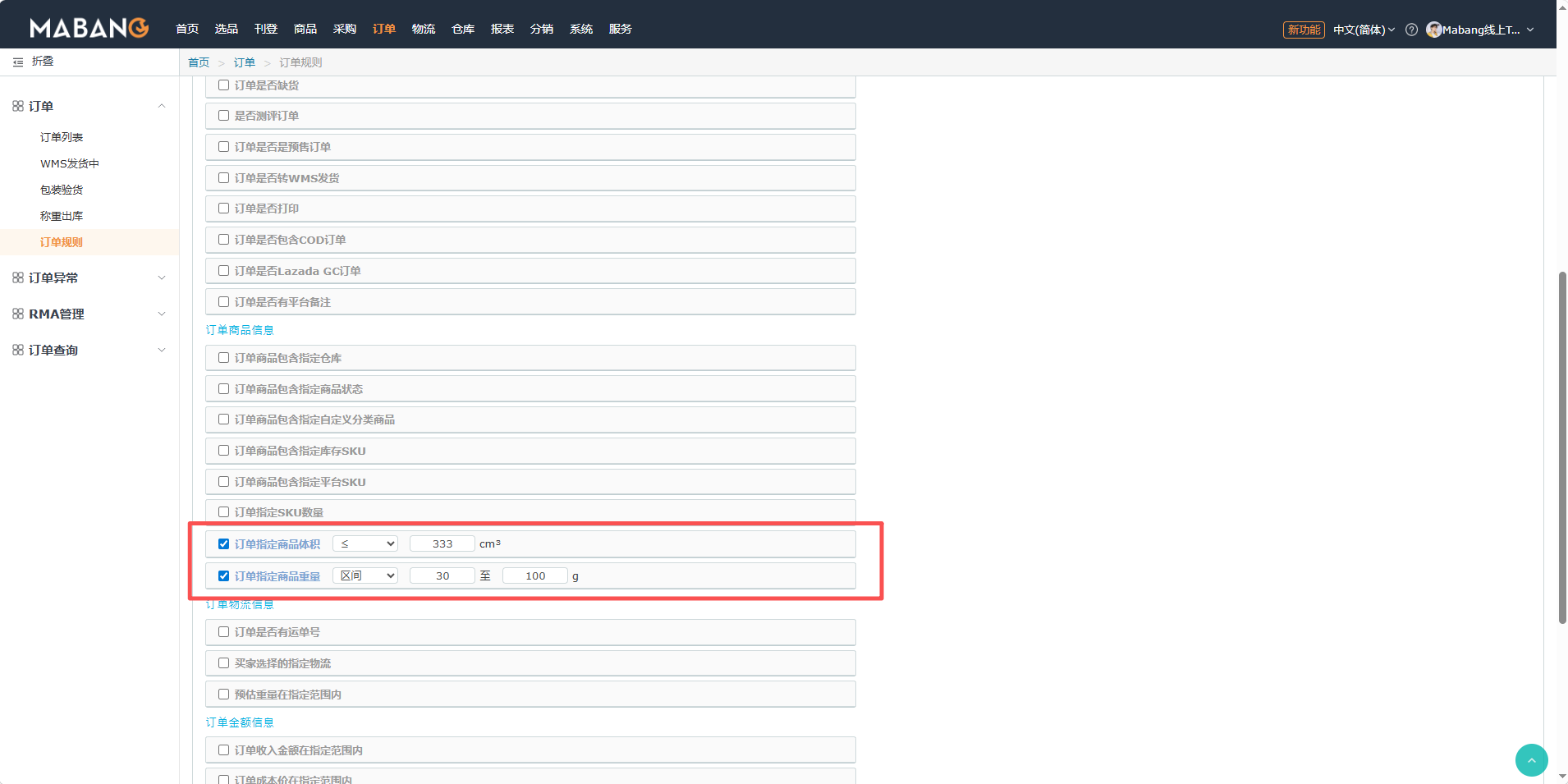The image size is (1568, 784).
Task: Check the 是否测评订单 checkbox
Action: 223,116
